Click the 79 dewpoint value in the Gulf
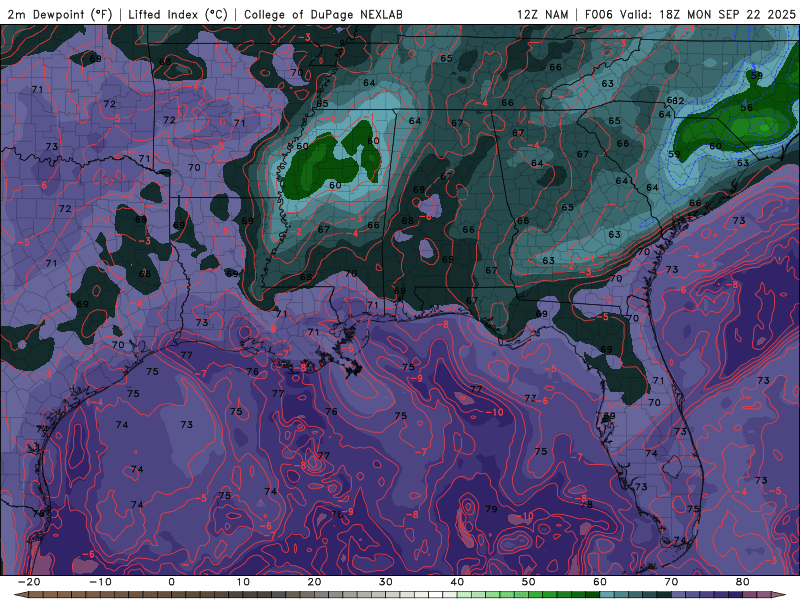The width and height of the screenshot is (800, 600). click(x=491, y=509)
